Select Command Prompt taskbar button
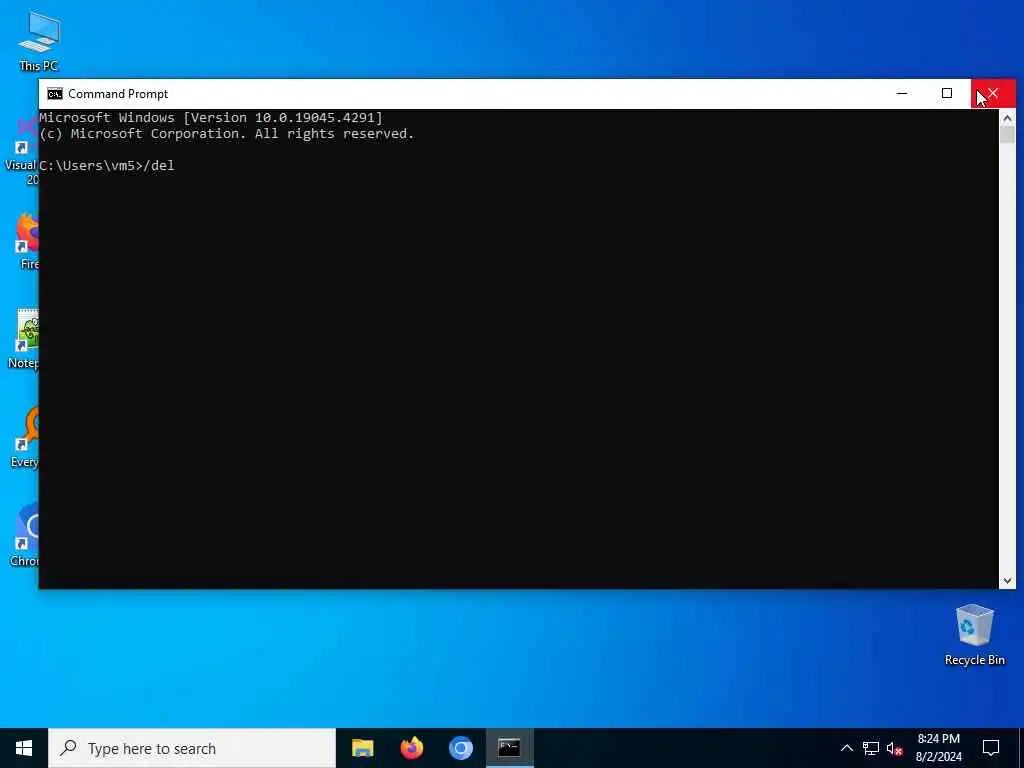The height and width of the screenshot is (768, 1024). pyautogui.click(x=509, y=748)
